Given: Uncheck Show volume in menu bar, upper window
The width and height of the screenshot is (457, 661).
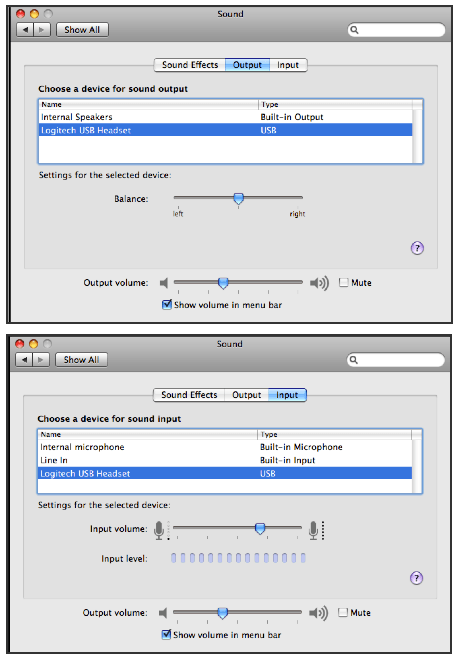Looking at the screenshot, I should pos(167,304).
